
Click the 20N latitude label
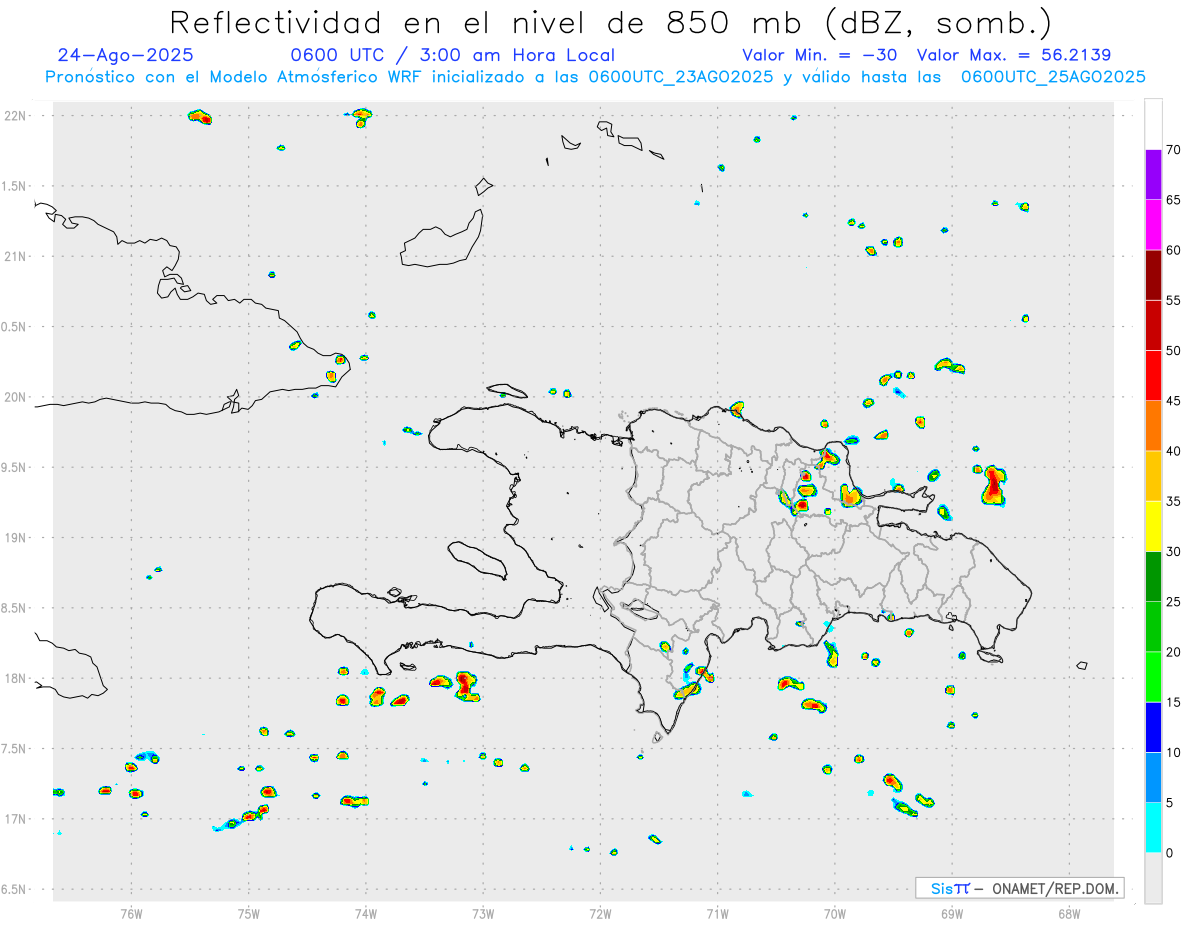(16, 397)
